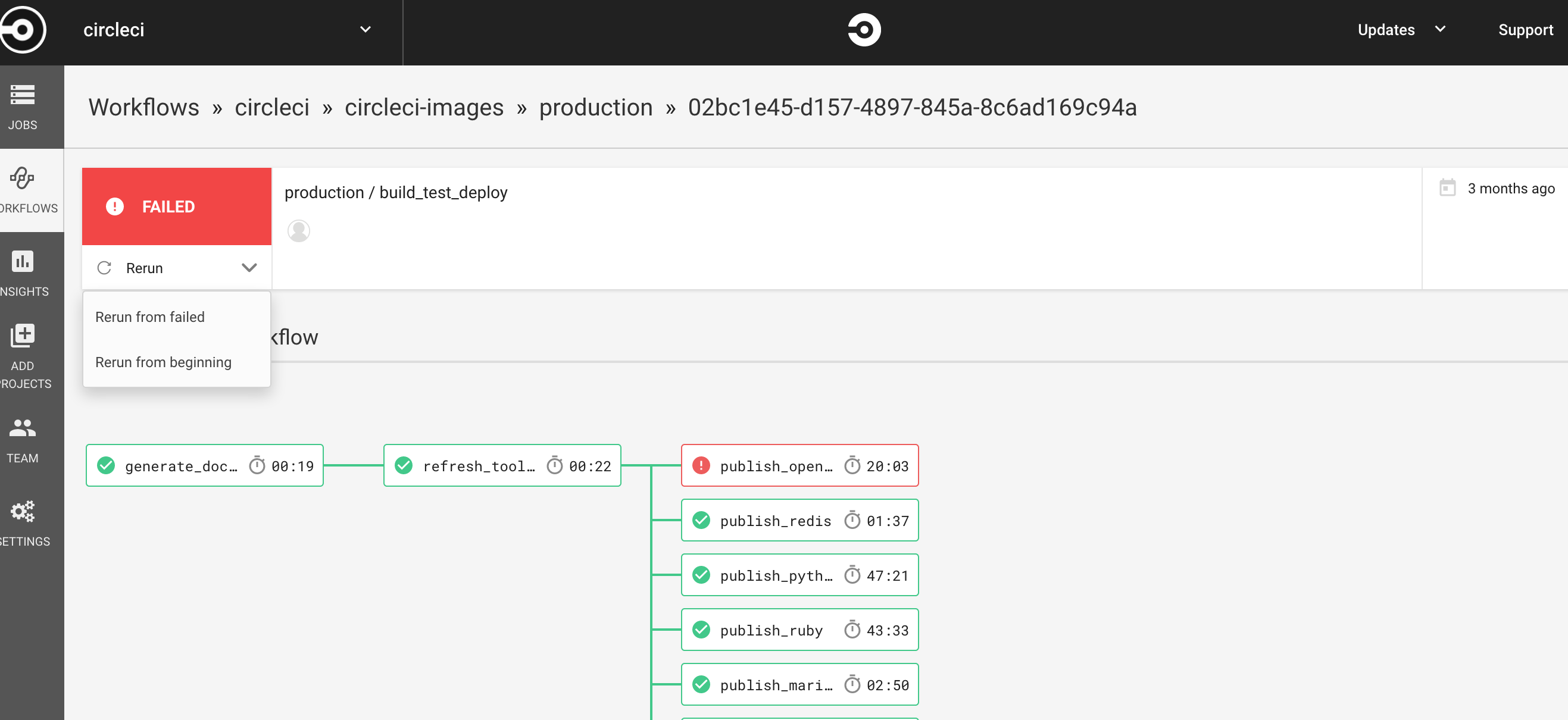Open the Jobs sidebar icon
The height and width of the screenshot is (720, 1568).
pos(23,95)
